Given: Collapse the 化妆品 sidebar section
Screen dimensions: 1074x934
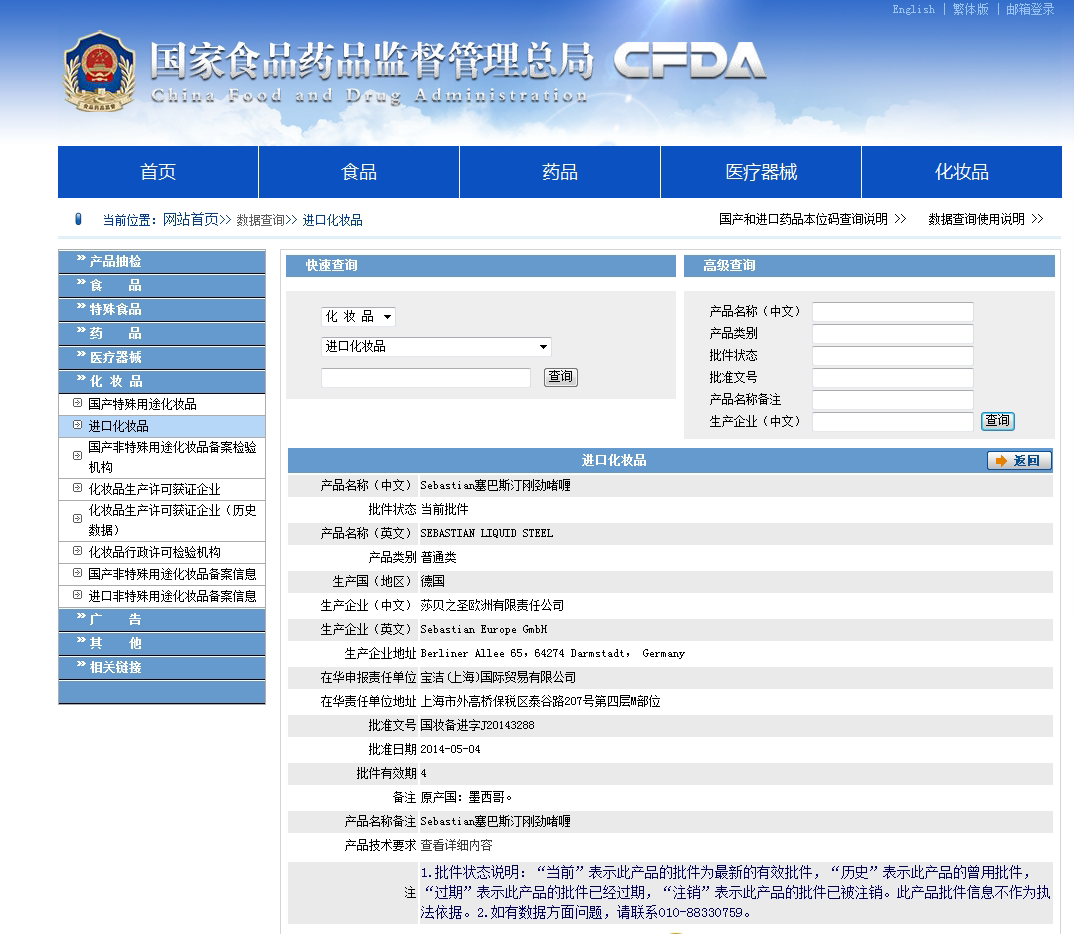Looking at the screenshot, I should 162,381.
